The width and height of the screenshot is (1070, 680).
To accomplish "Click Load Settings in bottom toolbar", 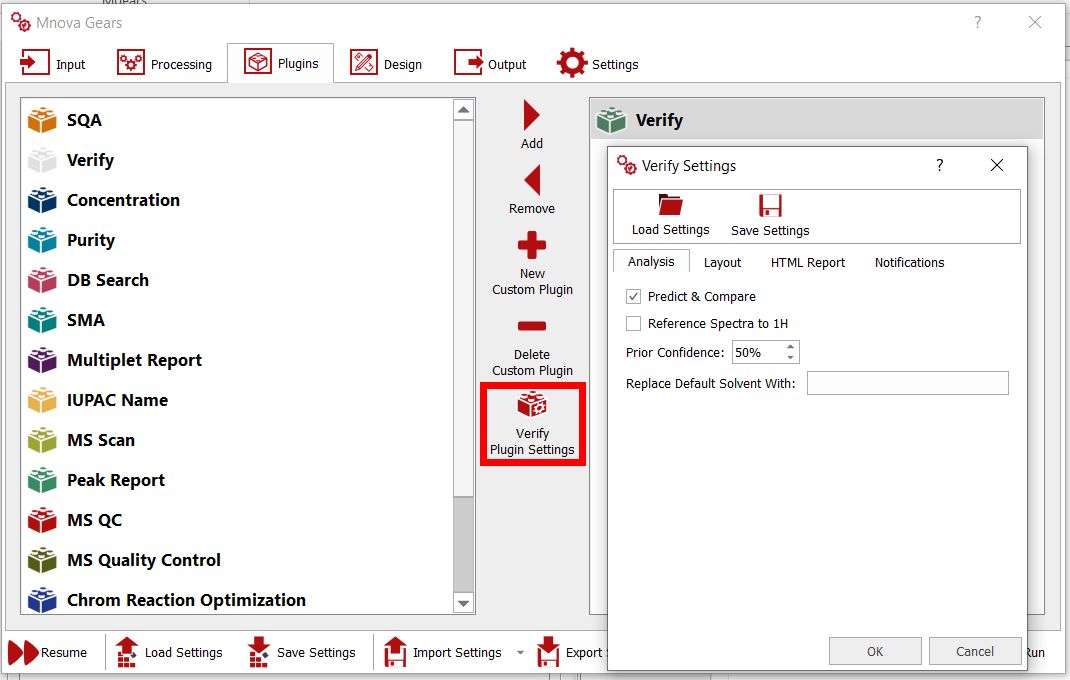I will click(169, 652).
